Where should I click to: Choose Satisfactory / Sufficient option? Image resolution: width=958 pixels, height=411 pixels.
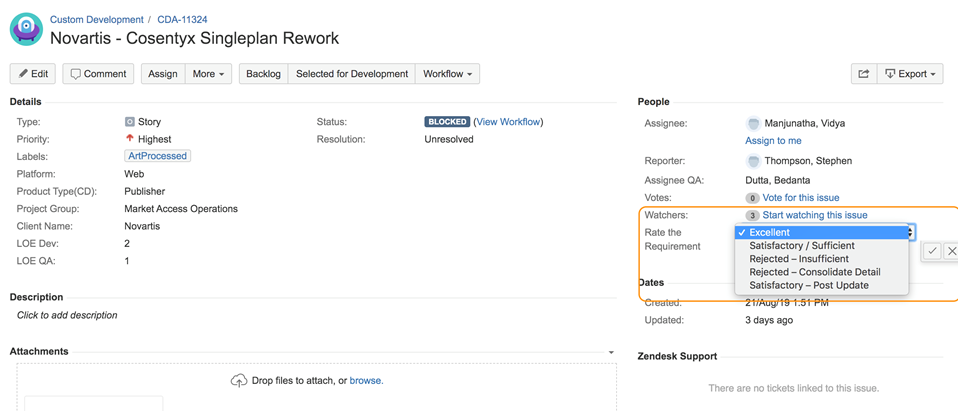(822, 246)
